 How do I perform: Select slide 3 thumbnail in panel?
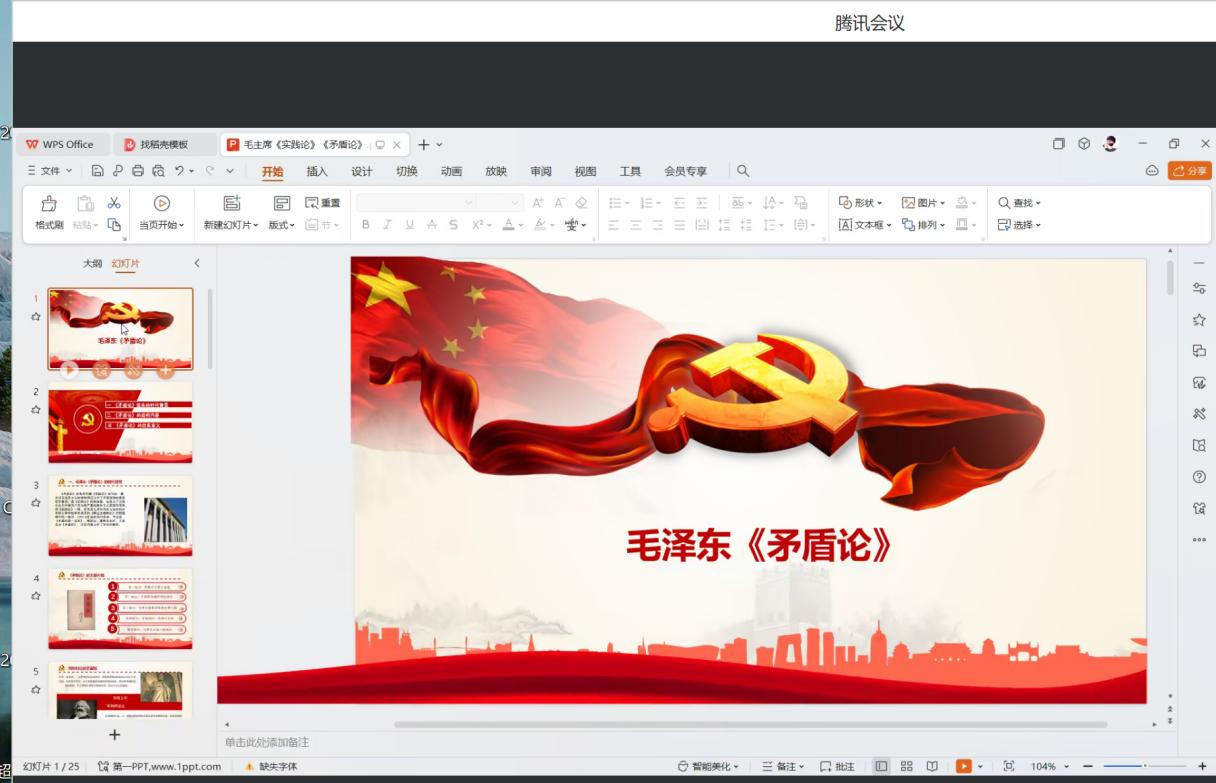[x=120, y=515]
